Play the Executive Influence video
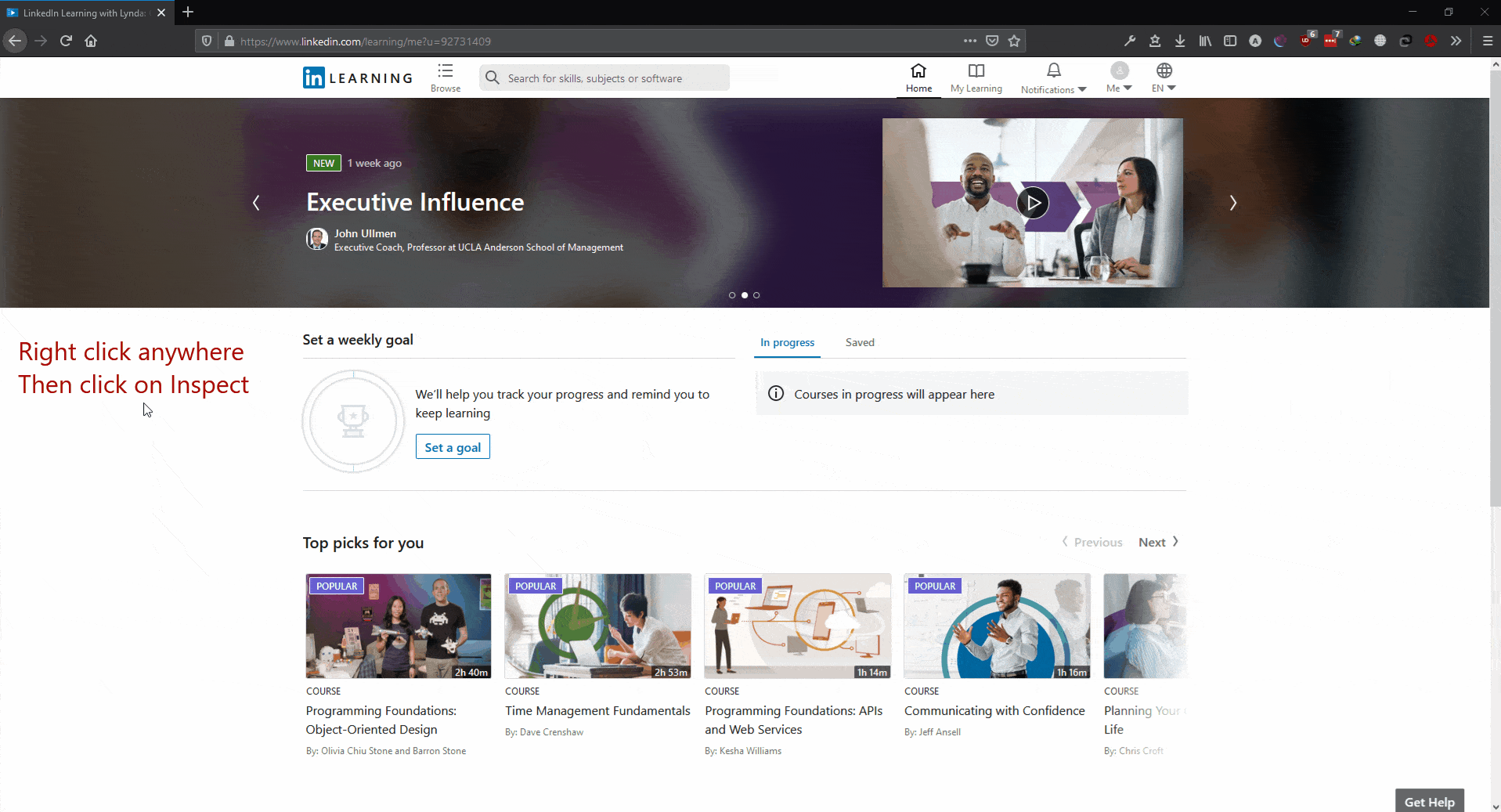Screen dimensions: 1501x812 tap(1032, 203)
